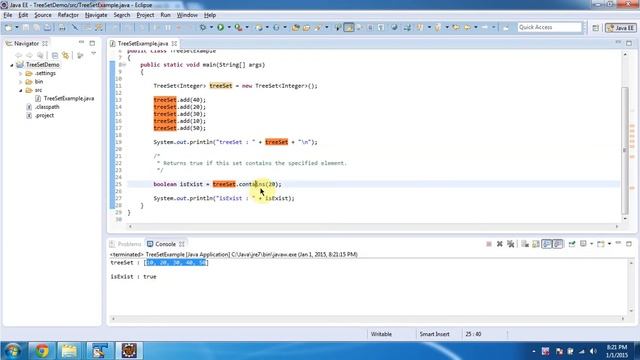The width and height of the screenshot is (640, 360).
Task: Click the Back navigation arrow in main toolbar
Action: 467,27
